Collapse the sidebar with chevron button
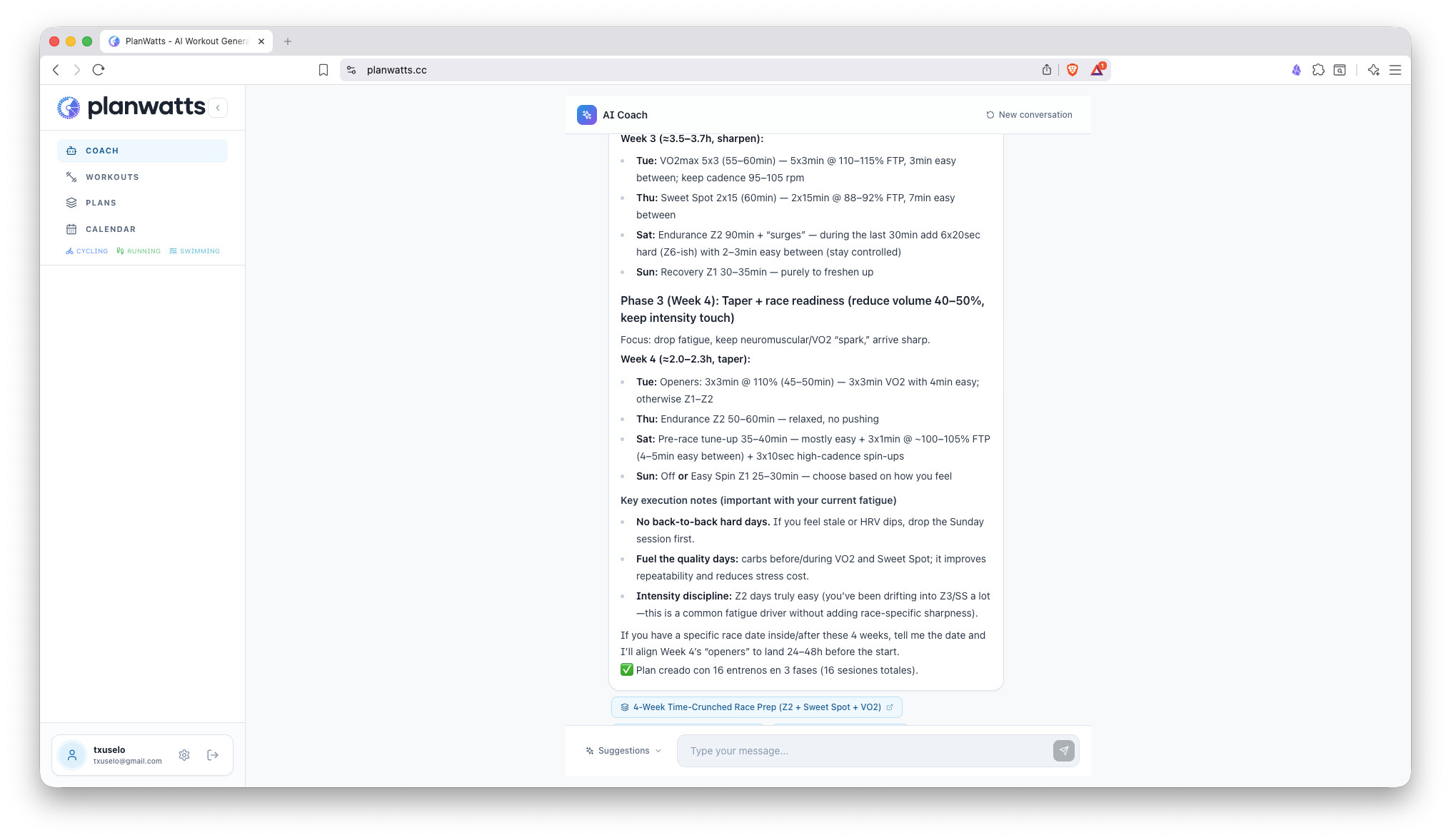 click(x=219, y=108)
